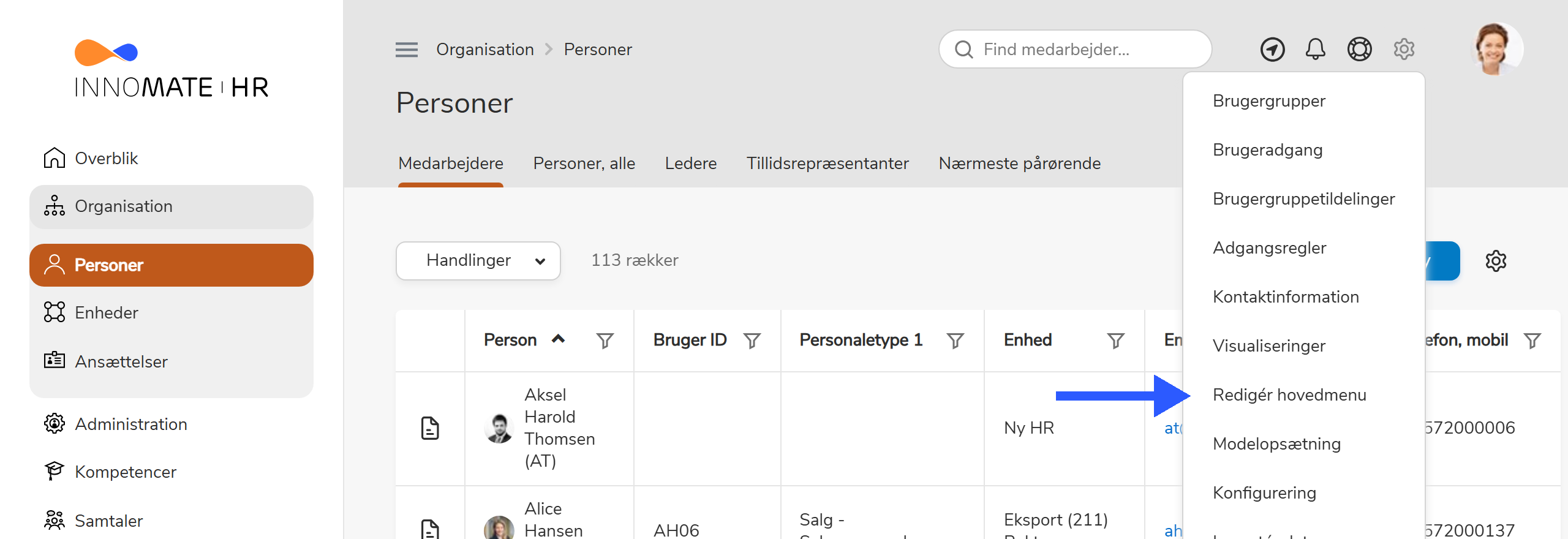Screen dimensions: 1568x539
Task: Click the Eksport (211) unit cell
Action: click(1056, 520)
